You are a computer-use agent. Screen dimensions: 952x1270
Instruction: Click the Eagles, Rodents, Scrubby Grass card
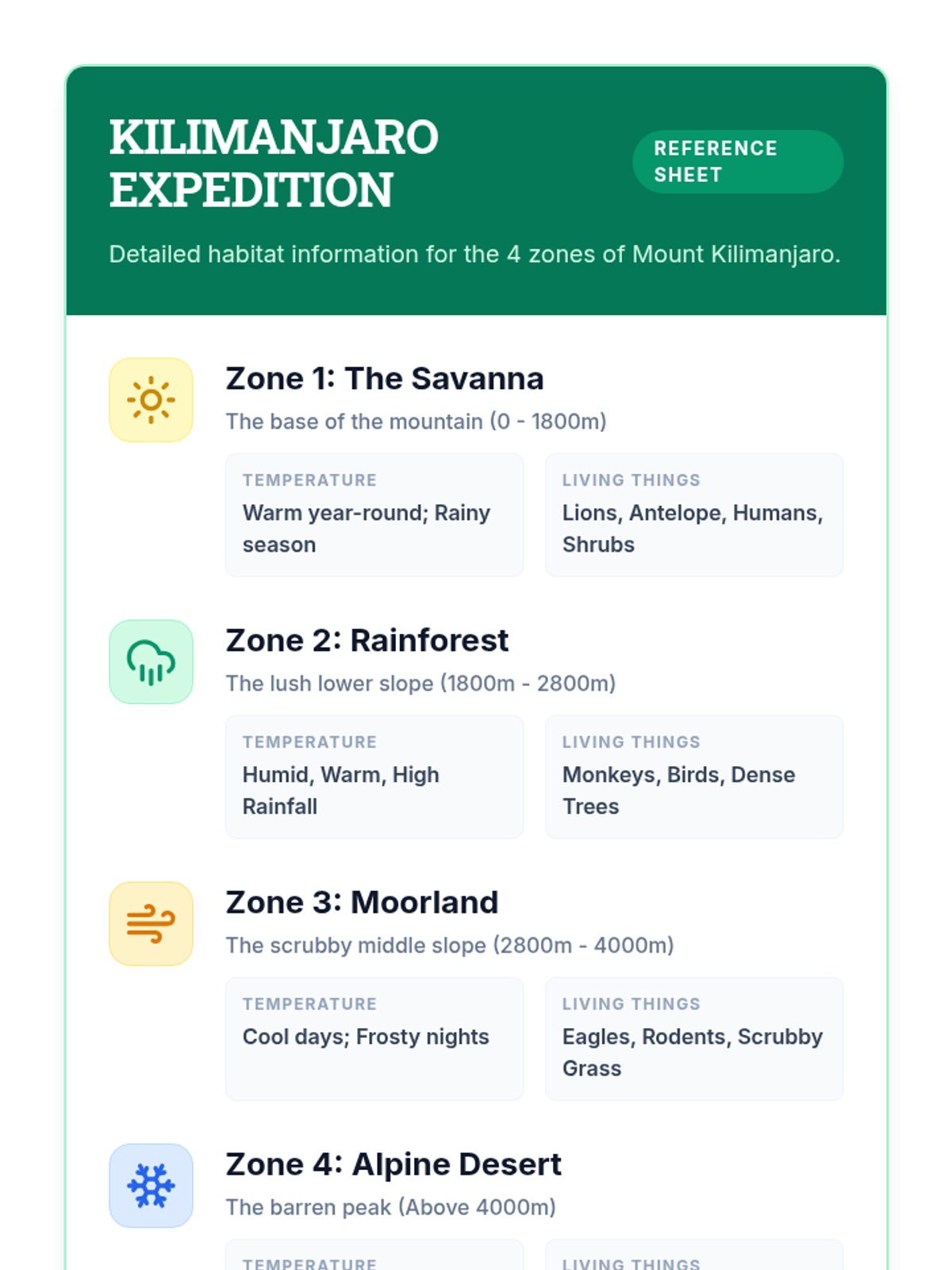coord(694,1039)
